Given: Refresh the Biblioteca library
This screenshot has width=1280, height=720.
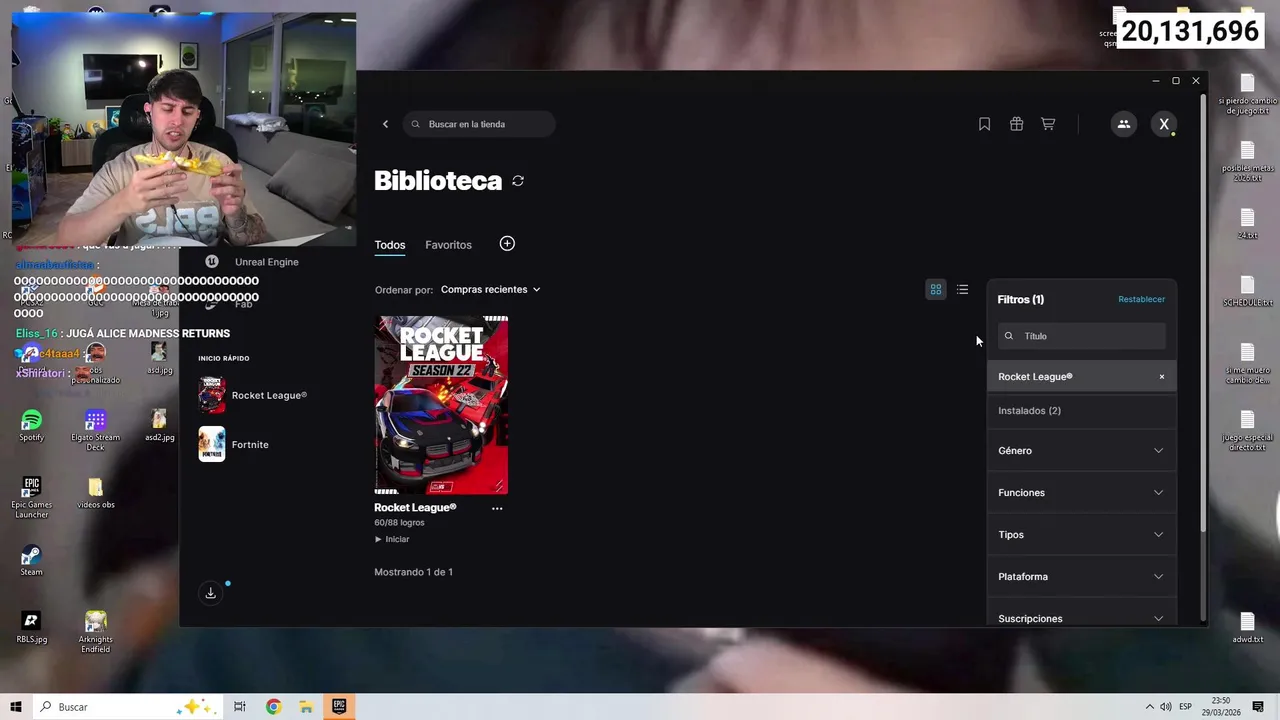Looking at the screenshot, I should [x=518, y=181].
